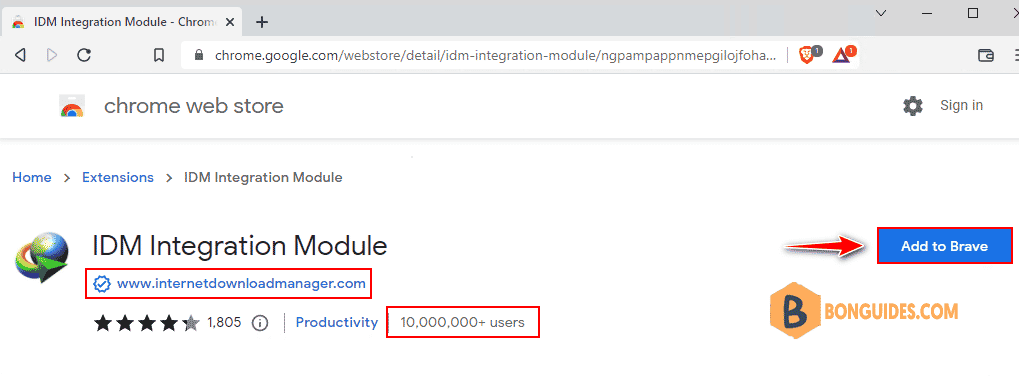Bookmark this page

[x=159, y=55]
